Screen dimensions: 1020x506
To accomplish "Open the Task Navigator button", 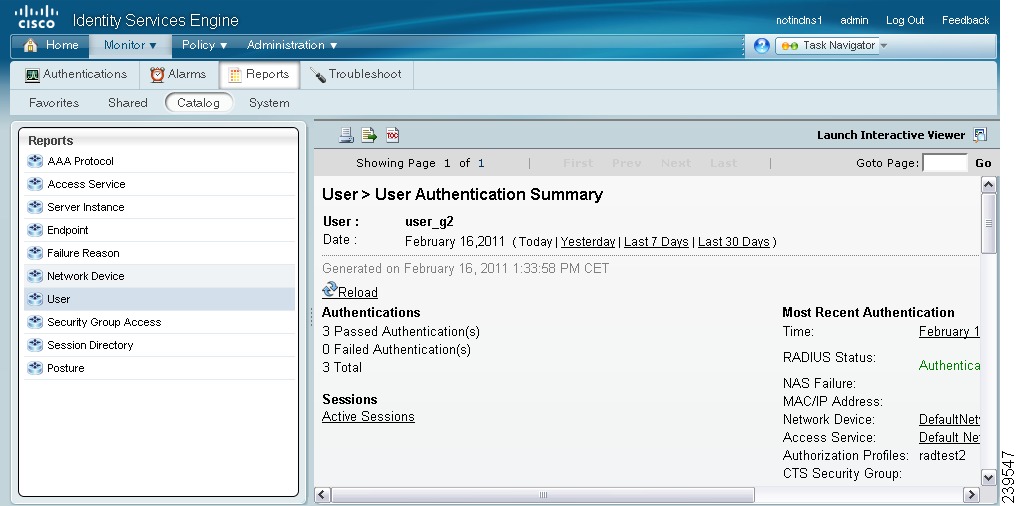I will (826, 46).
